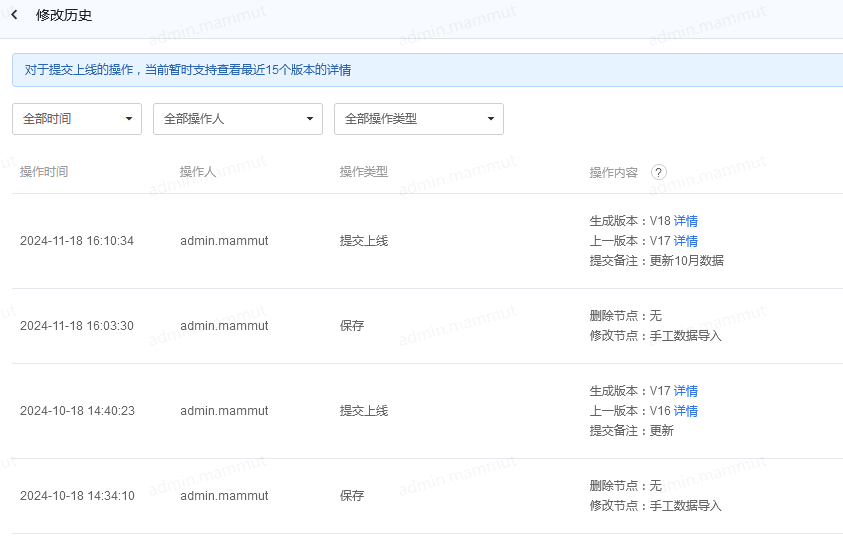This screenshot has width=843, height=543.
Task: Click 修改节点：手工数据导入 in the 14:34:10 row
Action: [655, 505]
